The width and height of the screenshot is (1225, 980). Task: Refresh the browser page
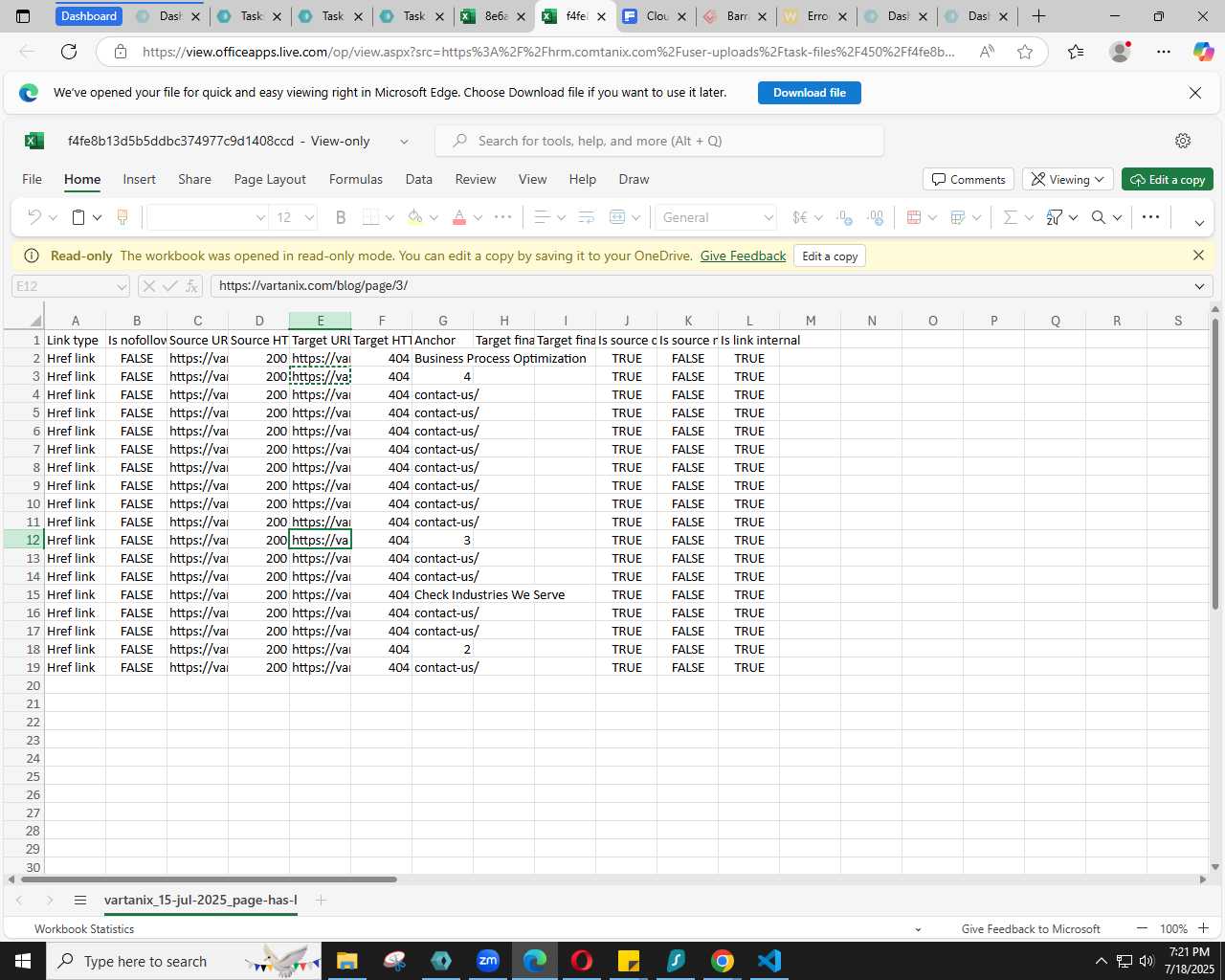[x=69, y=52]
